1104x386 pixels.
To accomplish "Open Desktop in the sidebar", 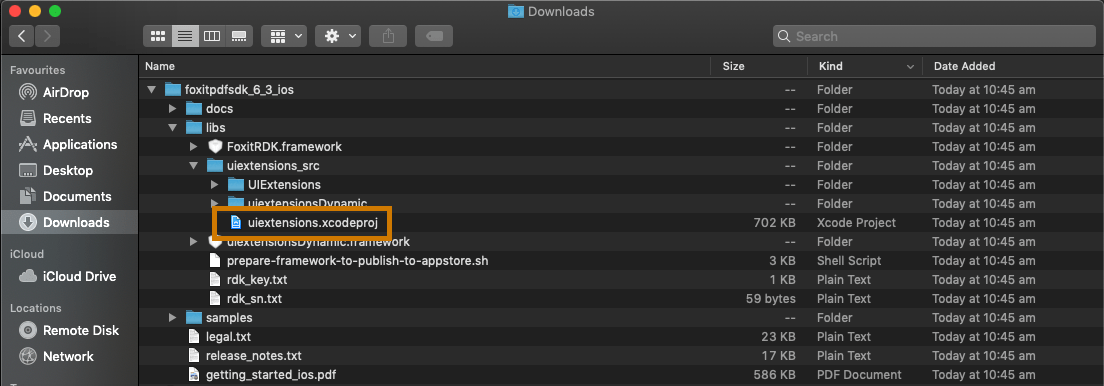I will (x=69, y=170).
